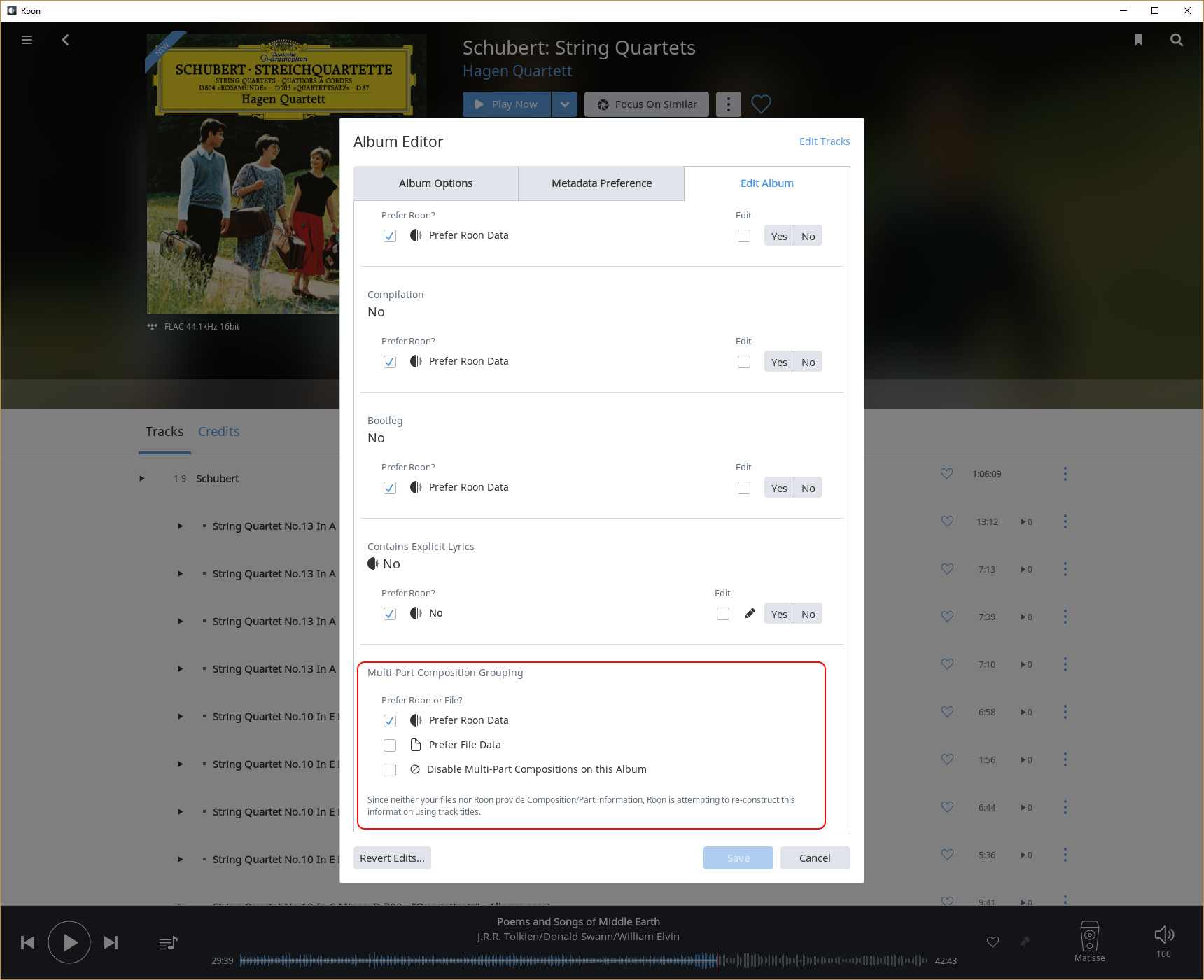This screenshot has width=1204, height=980.
Task: Check Prefer File Data for composition grouping
Action: click(390, 745)
